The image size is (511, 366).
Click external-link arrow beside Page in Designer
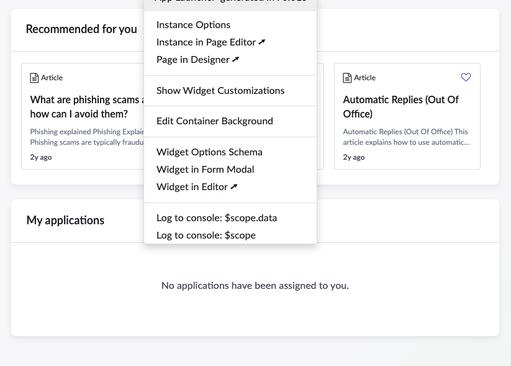[236, 60]
